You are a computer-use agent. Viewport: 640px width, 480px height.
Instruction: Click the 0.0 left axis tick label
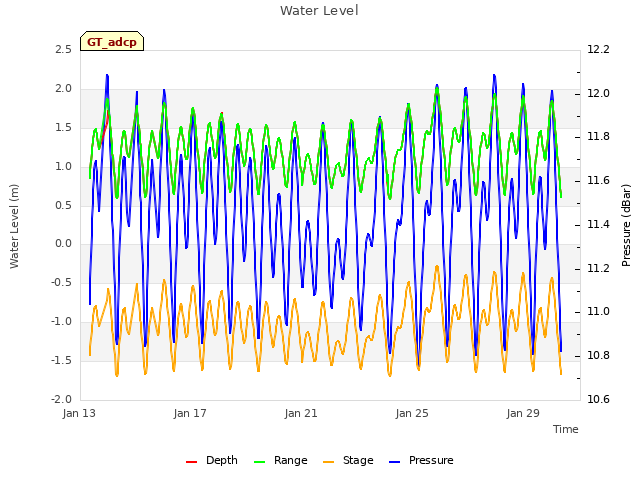pos(63,244)
